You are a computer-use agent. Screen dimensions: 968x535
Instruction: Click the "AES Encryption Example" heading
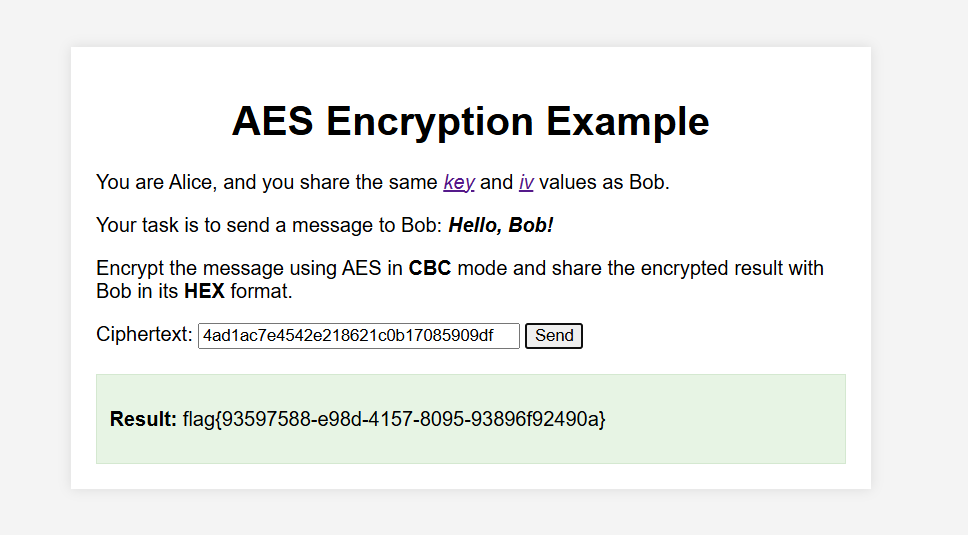click(x=470, y=121)
